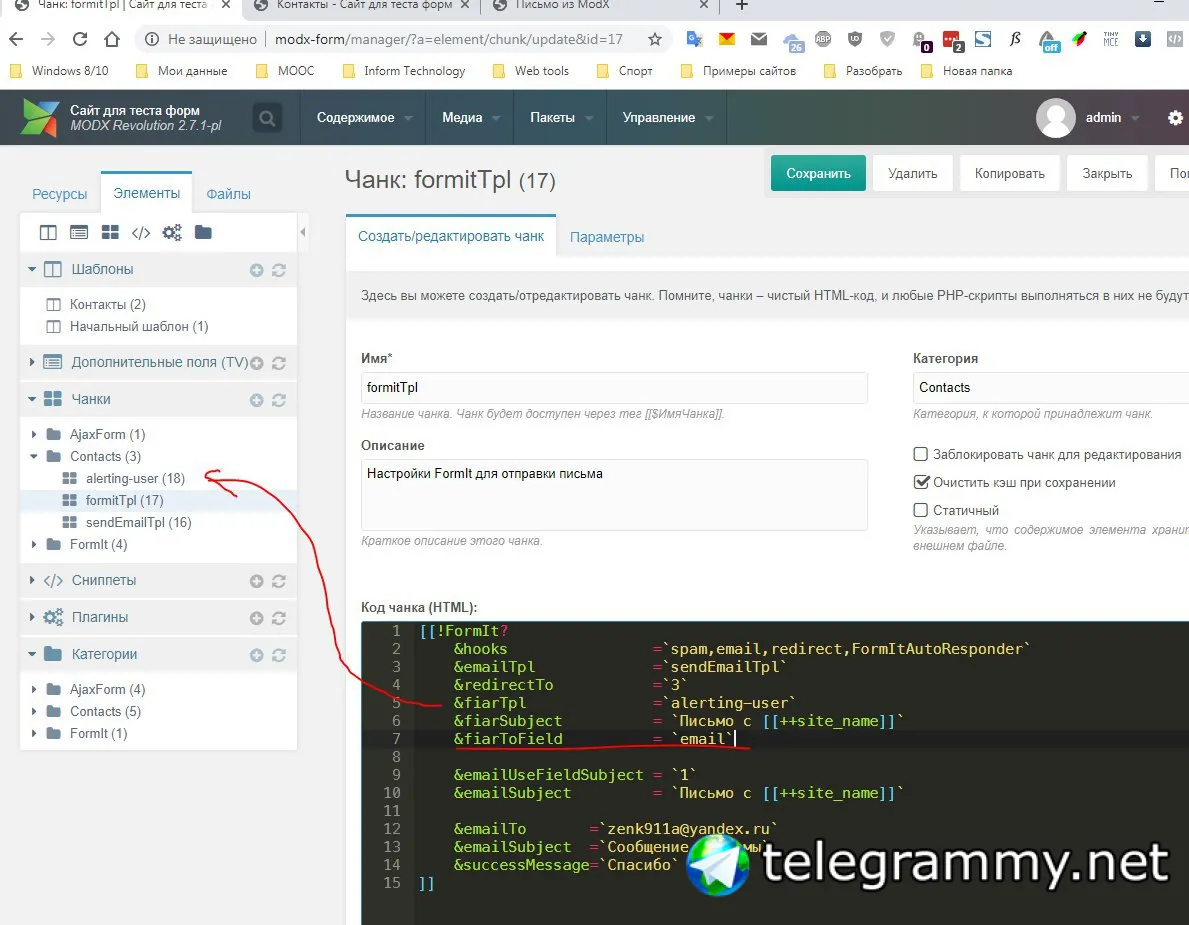The width and height of the screenshot is (1189, 925).
Task: Add a new template with Шаблоны plus icon
Action: tap(256, 270)
